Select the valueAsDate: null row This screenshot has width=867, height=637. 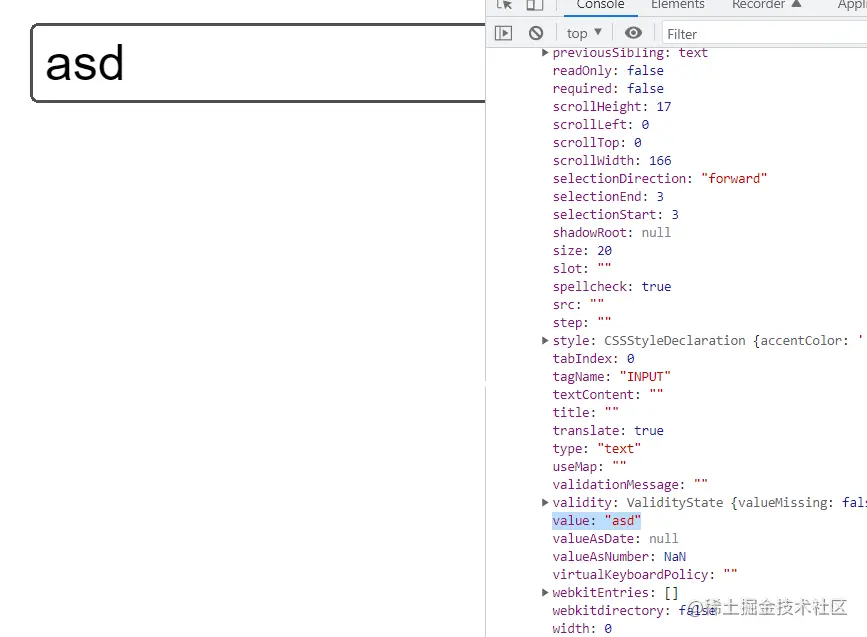[x=615, y=539]
